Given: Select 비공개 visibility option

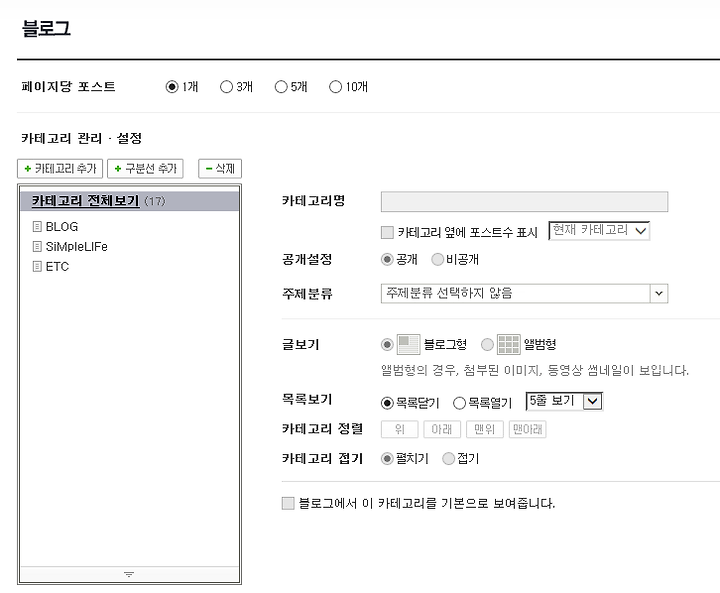Looking at the screenshot, I should click(438, 260).
